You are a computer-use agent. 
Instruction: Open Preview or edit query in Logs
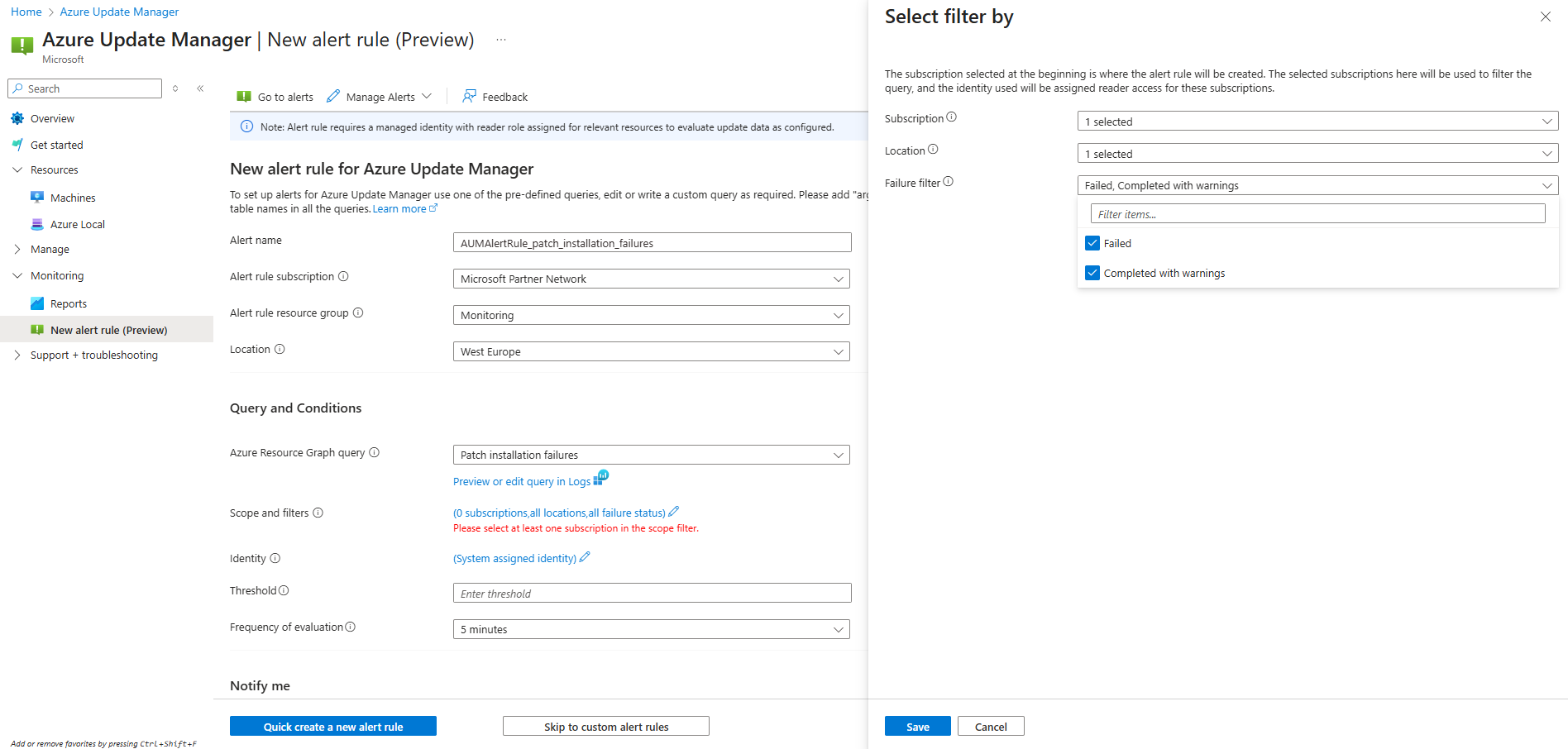coord(522,481)
